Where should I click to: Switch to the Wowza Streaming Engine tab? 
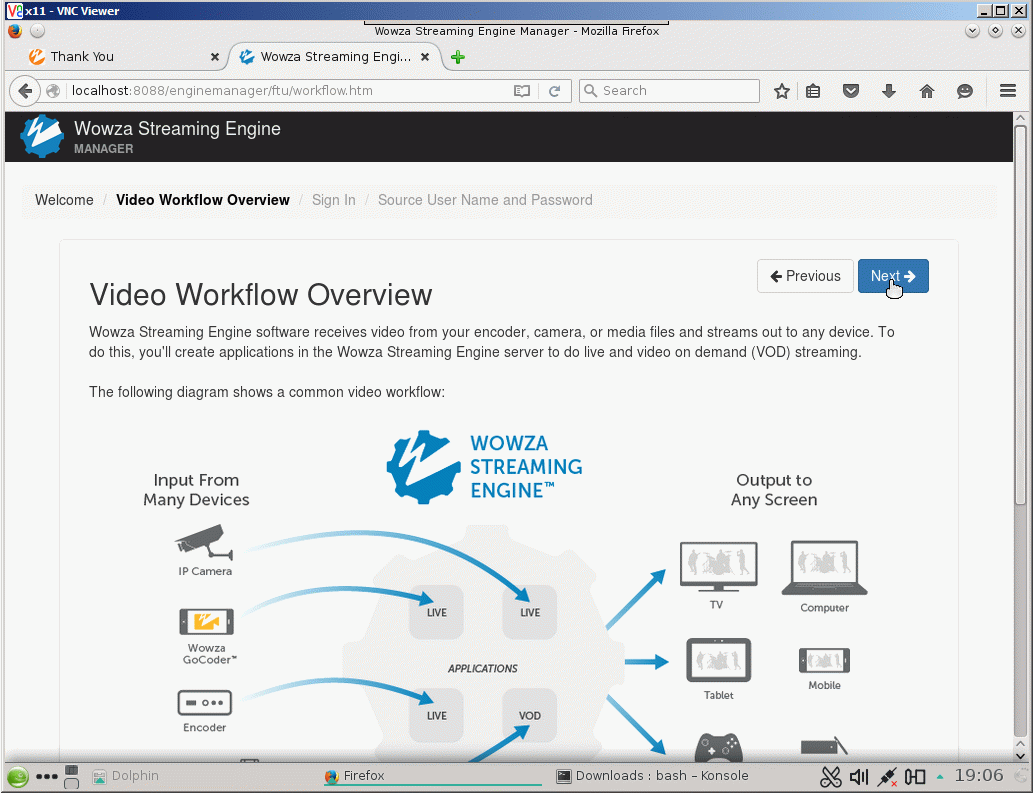pyautogui.click(x=335, y=57)
